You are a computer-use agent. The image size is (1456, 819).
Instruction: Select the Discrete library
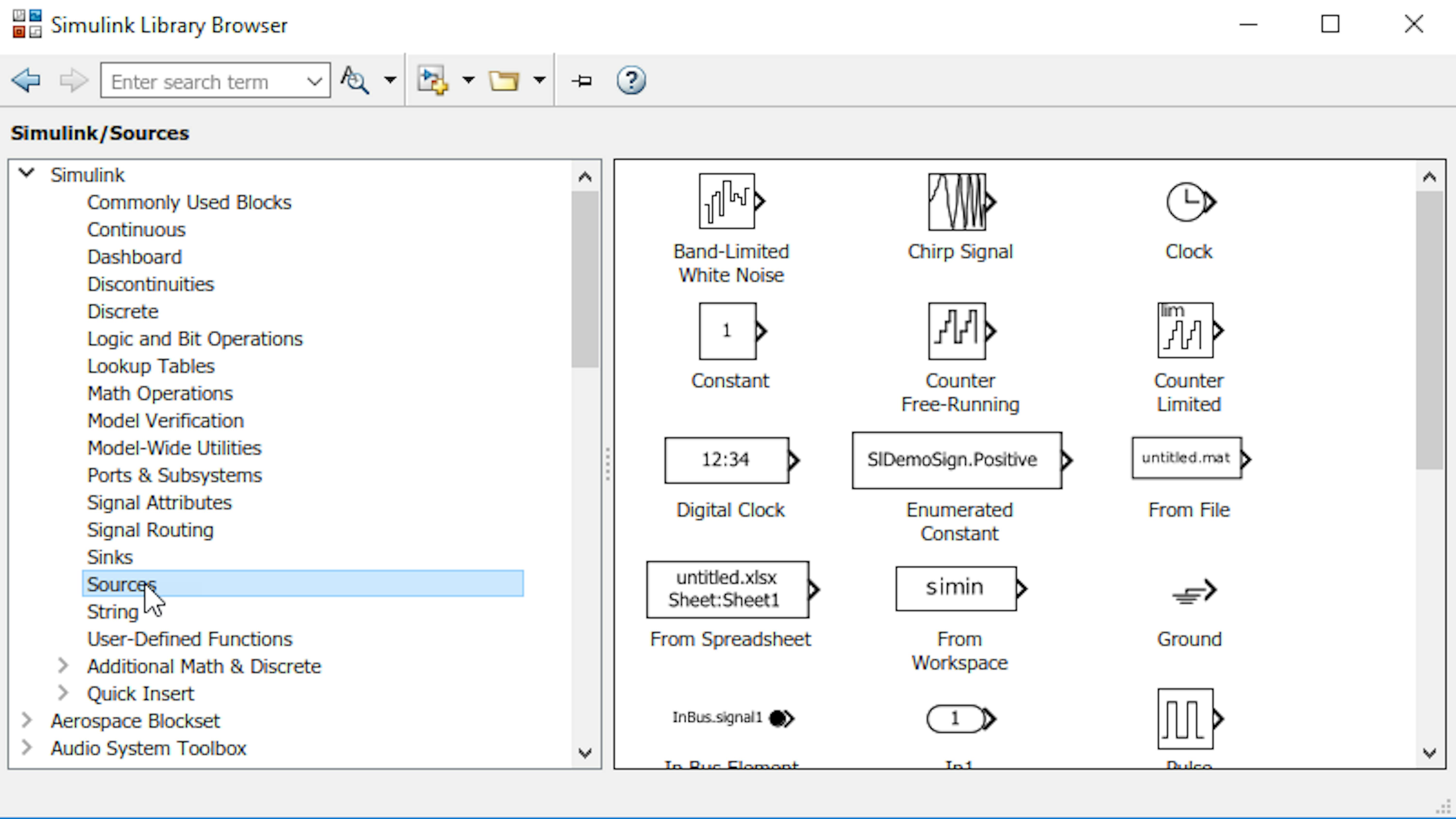pos(123,311)
